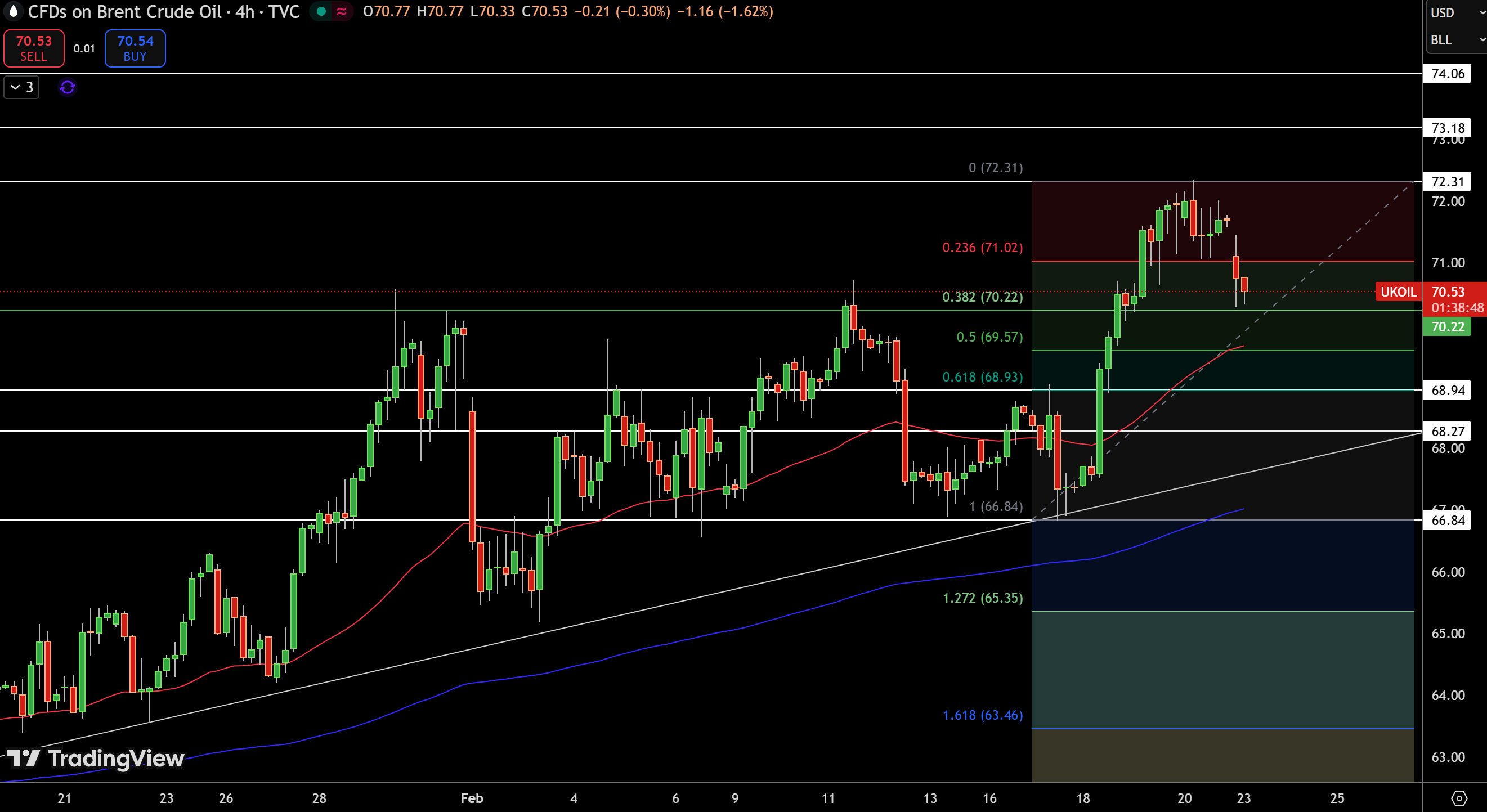Image resolution: width=1487 pixels, height=812 pixels.
Task: Click the Feb date on time axis
Action: (x=472, y=798)
